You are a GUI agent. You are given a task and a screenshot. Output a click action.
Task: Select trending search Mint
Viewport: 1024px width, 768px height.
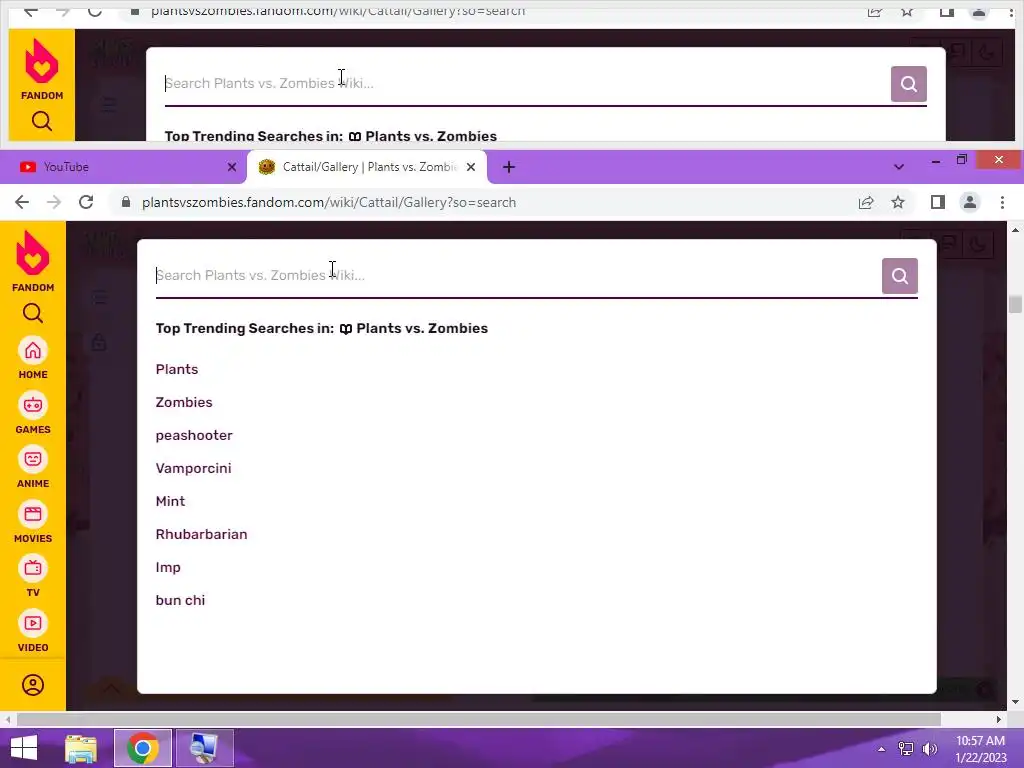point(170,501)
